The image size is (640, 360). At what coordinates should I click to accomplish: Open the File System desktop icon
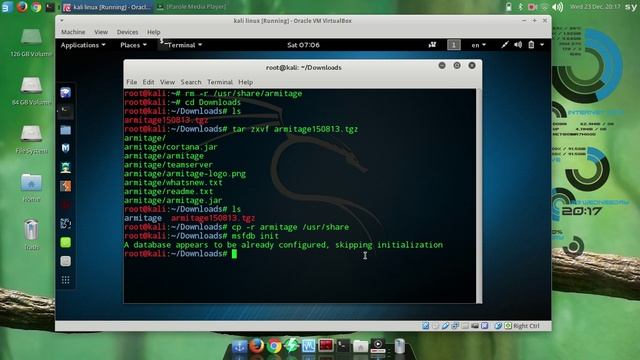(31, 140)
